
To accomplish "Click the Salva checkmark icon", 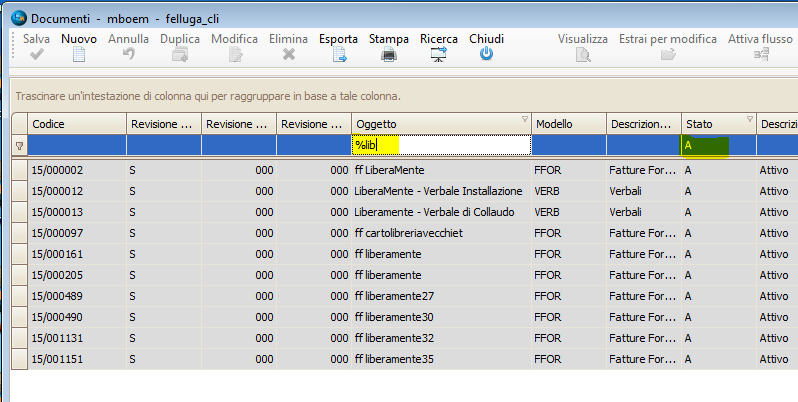I will [x=37, y=55].
